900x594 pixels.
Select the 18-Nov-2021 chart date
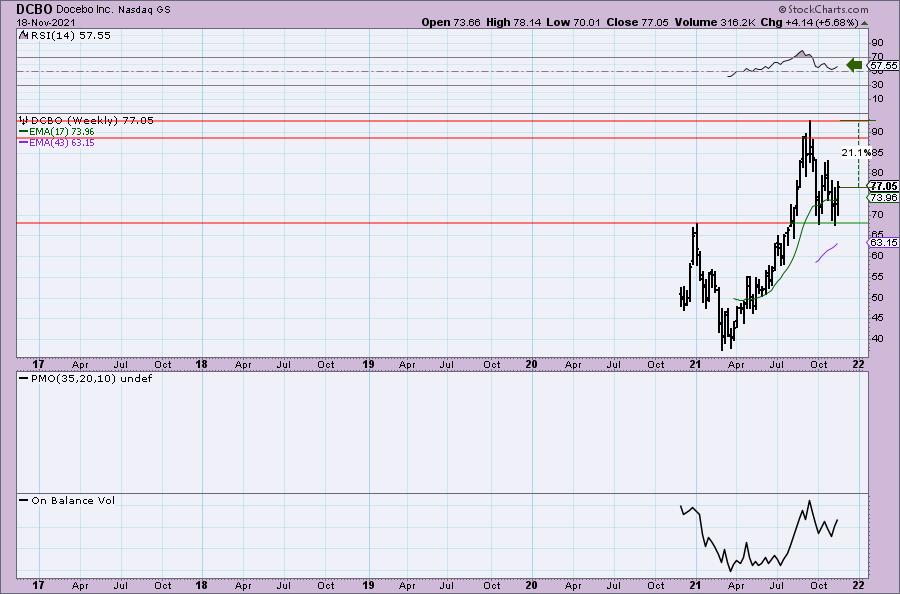[45, 23]
